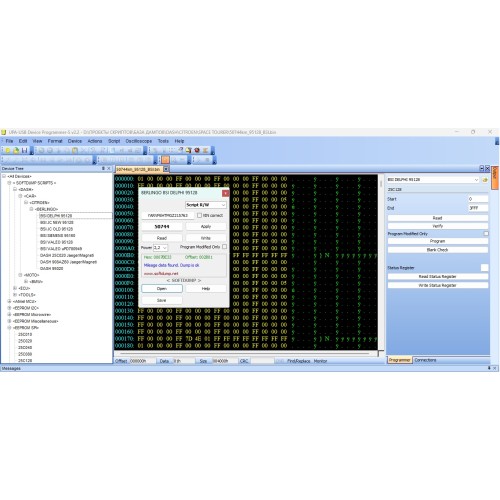Click the Device Tree pin icon
Screen dimensions: 500x500
[x=103, y=169]
